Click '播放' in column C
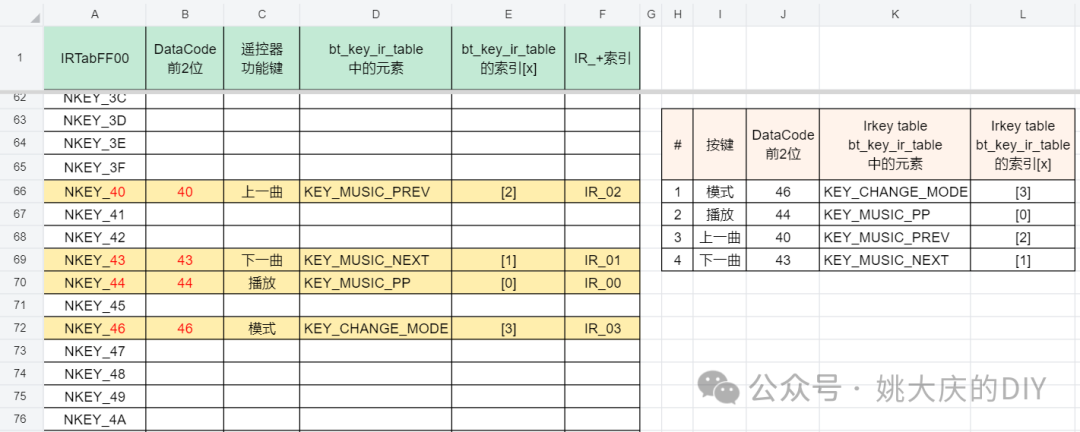Image resolution: width=1080 pixels, height=432 pixels. click(x=262, y=283)
